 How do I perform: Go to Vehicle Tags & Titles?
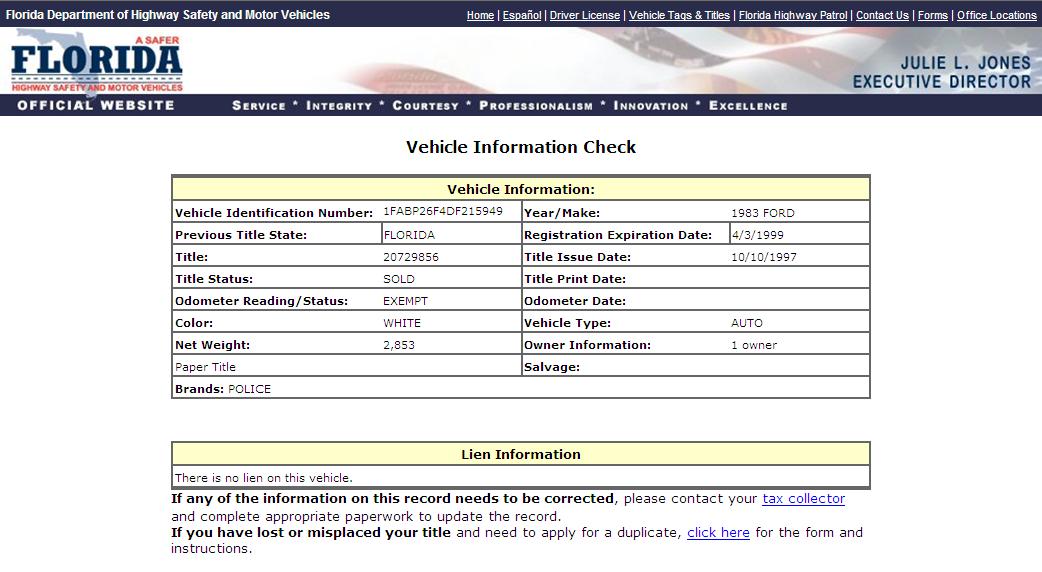(x=679, y=15)
